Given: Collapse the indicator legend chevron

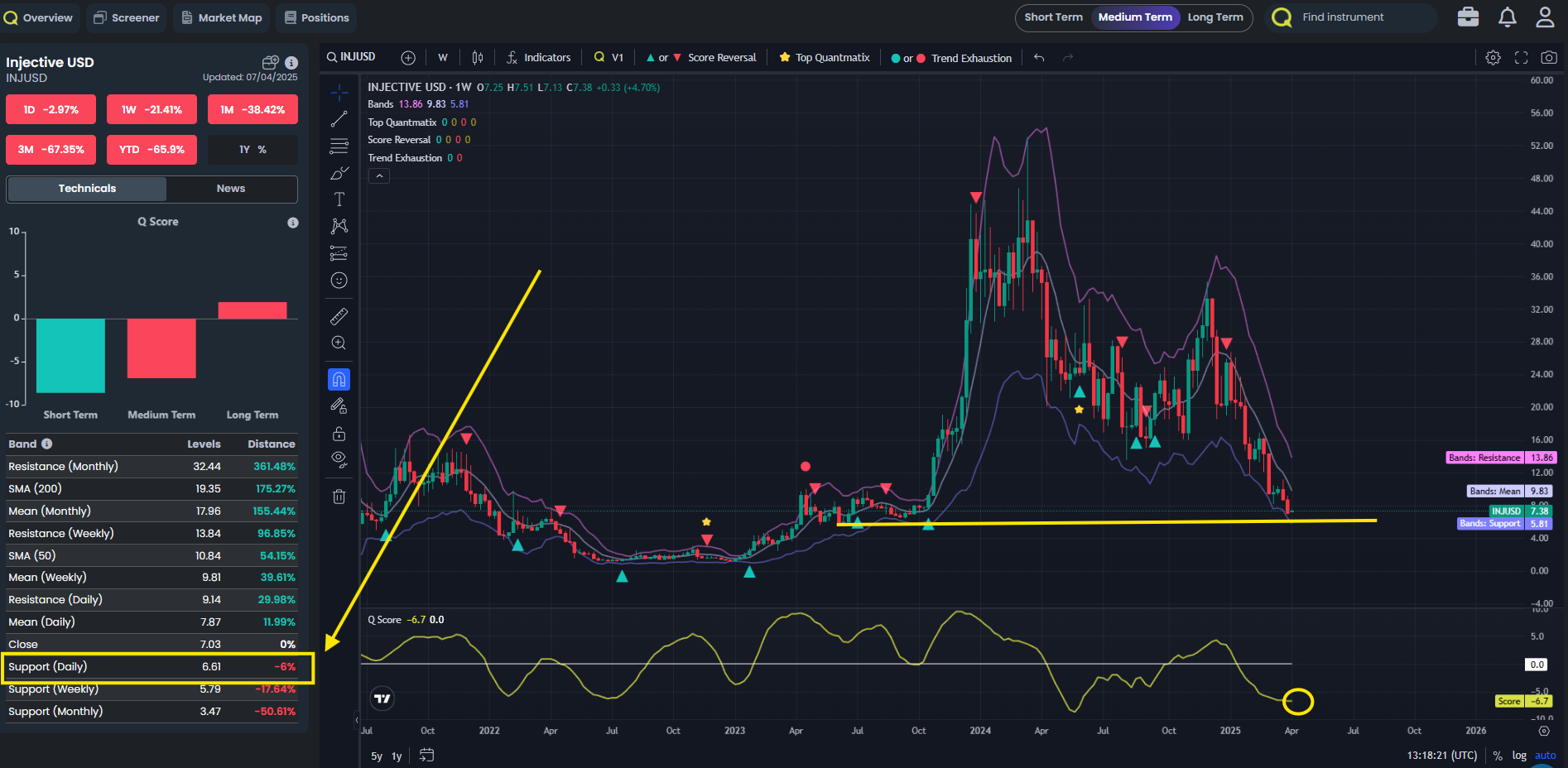Looking at the screenshot, I should 379,175.
